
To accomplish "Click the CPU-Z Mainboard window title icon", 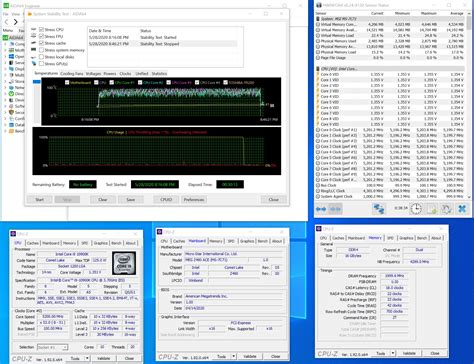I will tap(160, 232).
